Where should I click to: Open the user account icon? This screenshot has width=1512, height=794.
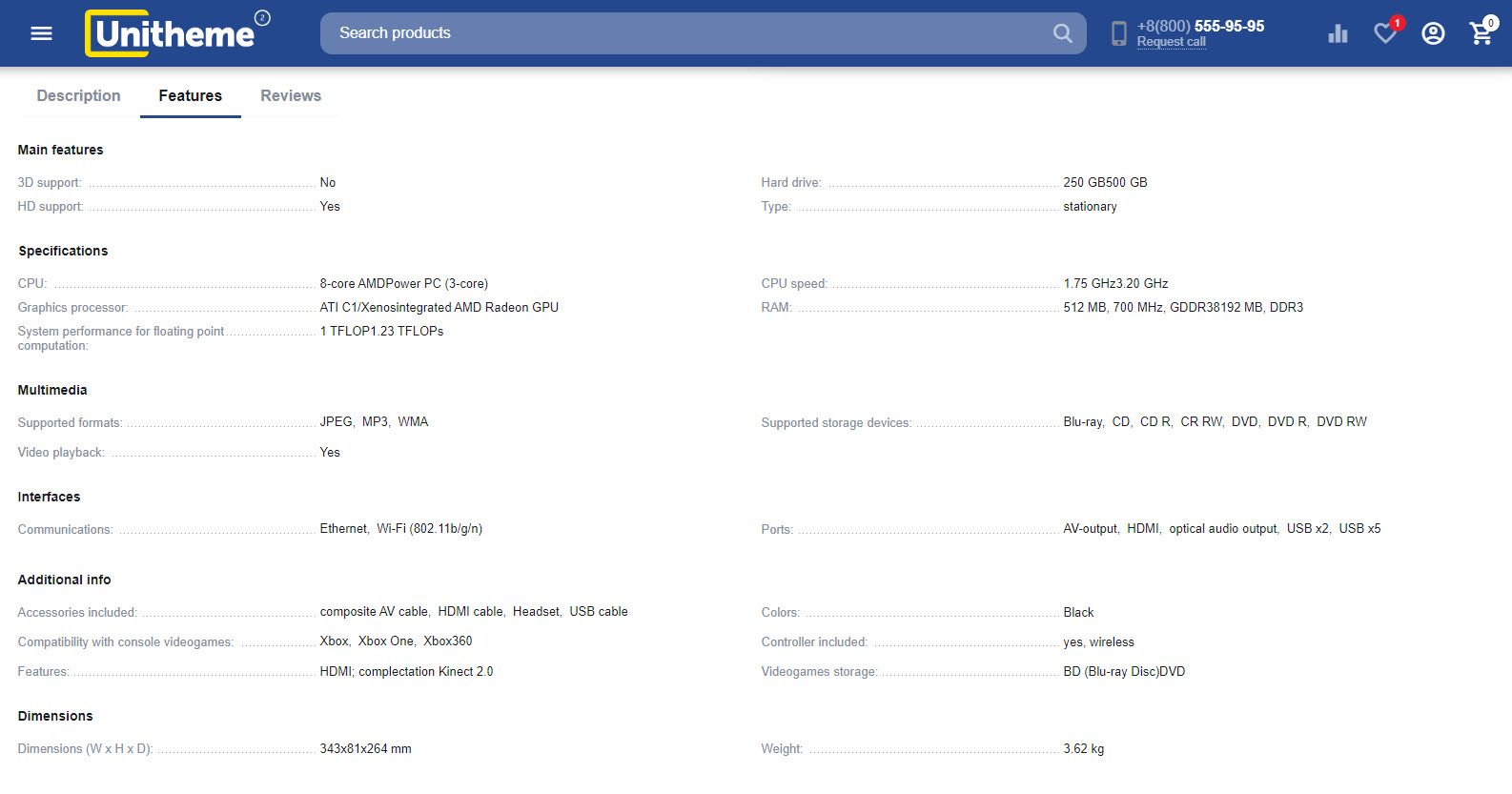pyautogui.click(x=1433, y=33)
